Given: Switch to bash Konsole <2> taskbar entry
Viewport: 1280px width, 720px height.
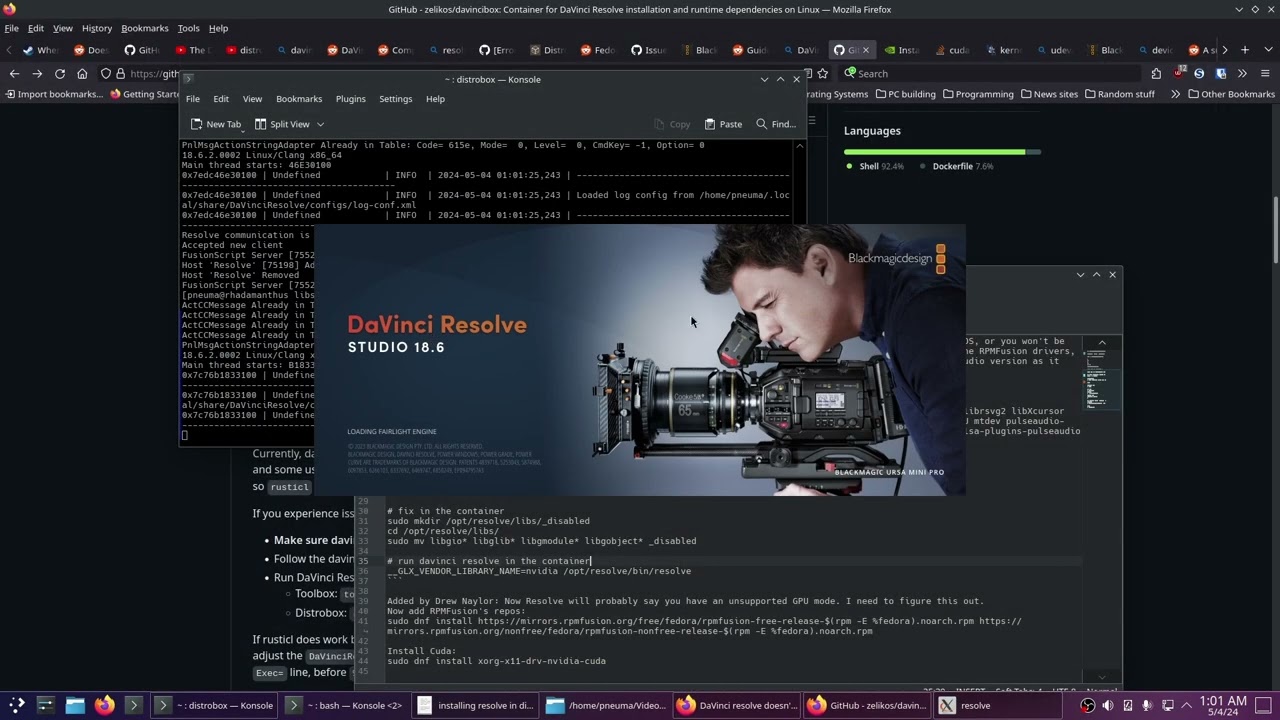Looking at the screenshot, I should tap(343, 705).
